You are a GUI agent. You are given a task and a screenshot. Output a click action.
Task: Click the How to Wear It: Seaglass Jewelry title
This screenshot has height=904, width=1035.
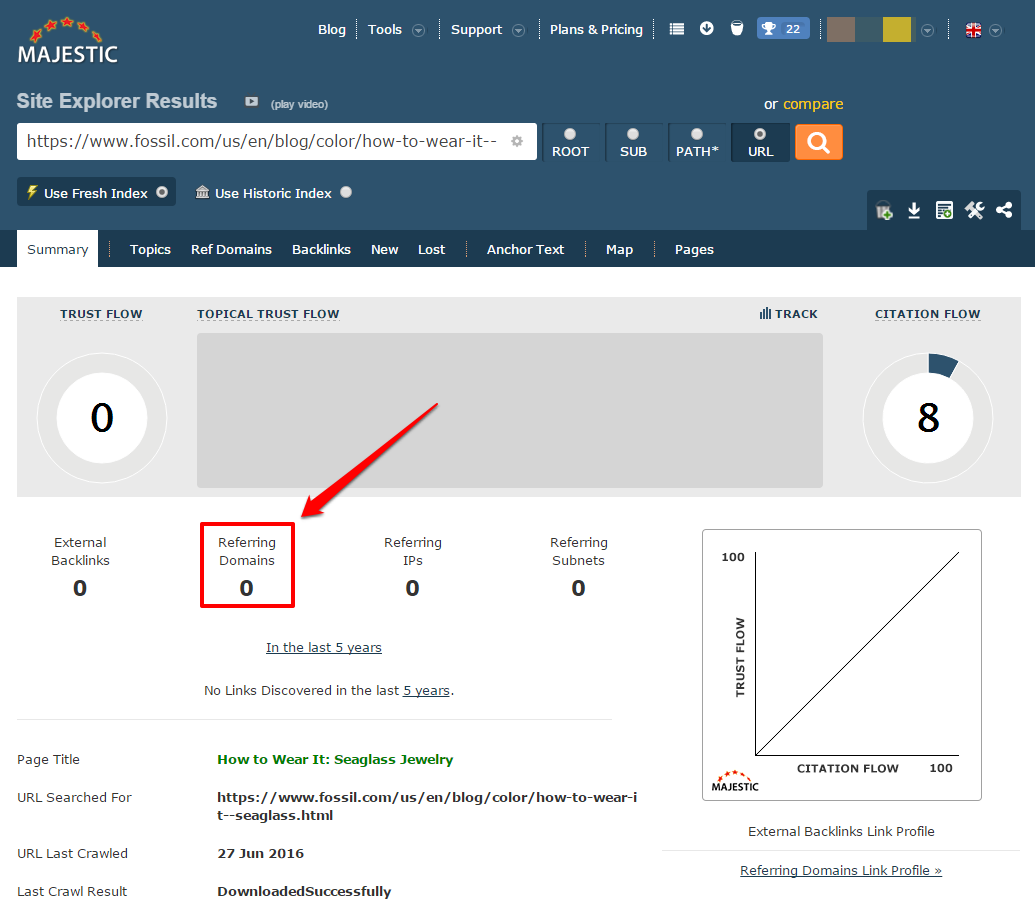pyautogui.click(x=335, y=759)
